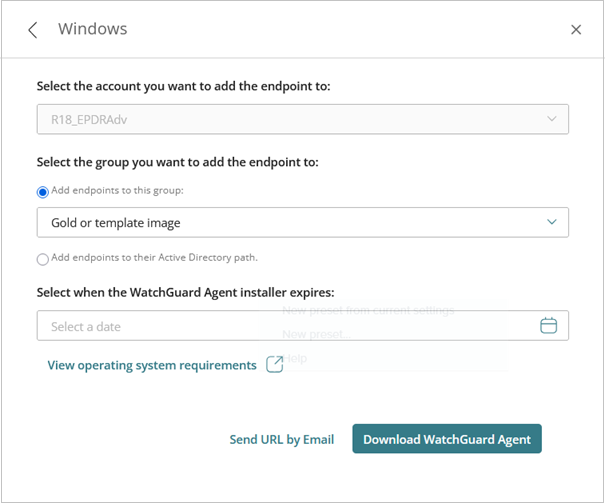Click the external-link icon beside system requirements

(275, 364)
